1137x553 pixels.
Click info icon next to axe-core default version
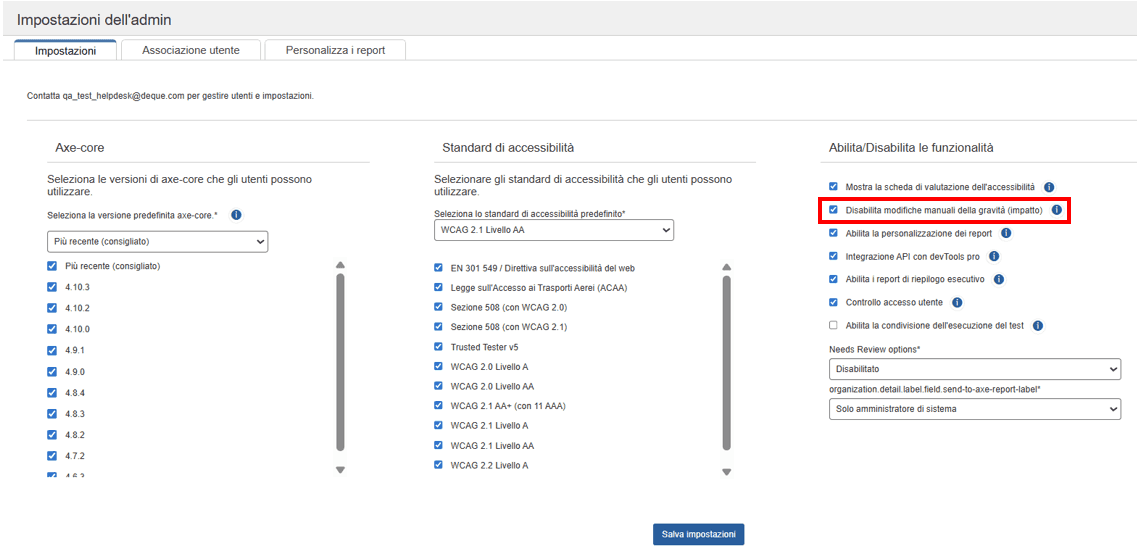click(x=236, y=215)
